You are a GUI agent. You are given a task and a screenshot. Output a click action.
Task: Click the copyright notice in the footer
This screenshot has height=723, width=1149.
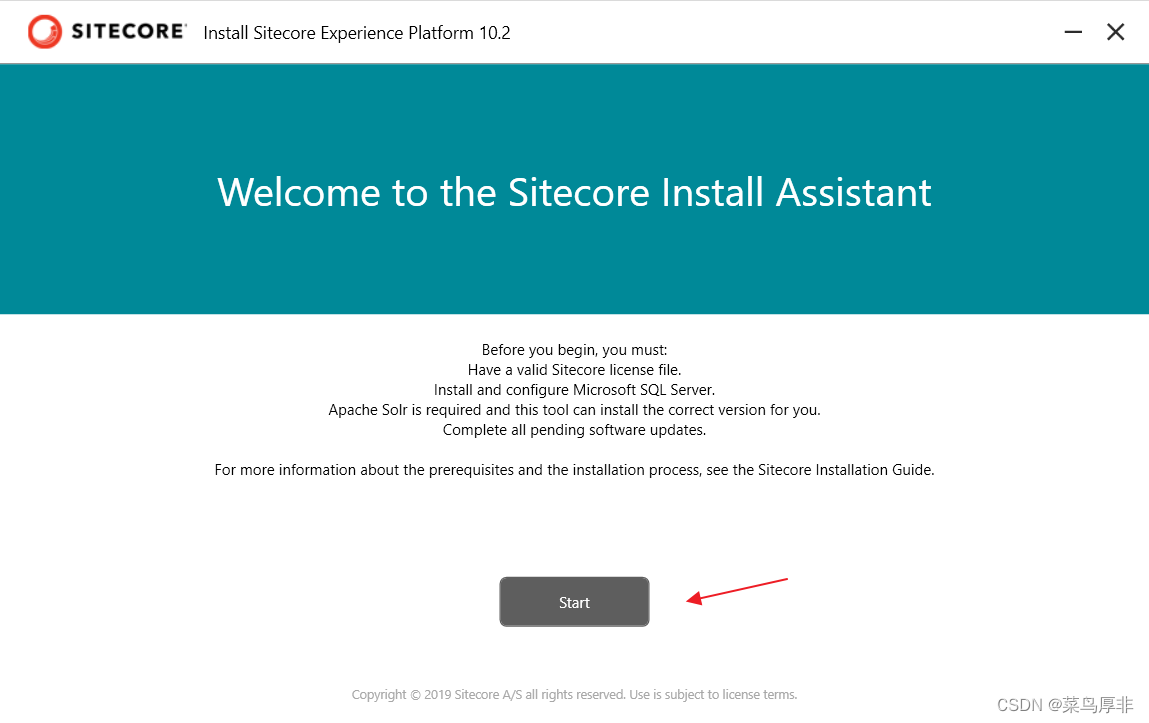tap(574, 694)
